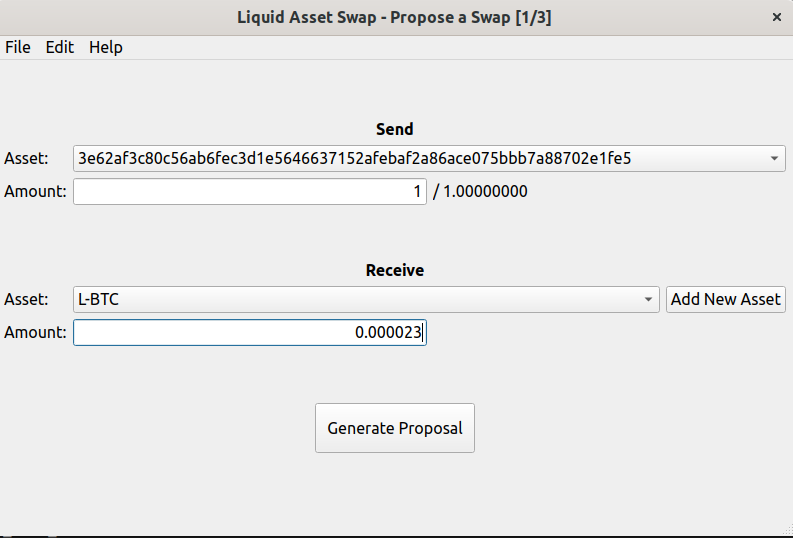793x538 pixels.
Task: Click the Asset label in the Send section
Action: (x=26, y=158)
